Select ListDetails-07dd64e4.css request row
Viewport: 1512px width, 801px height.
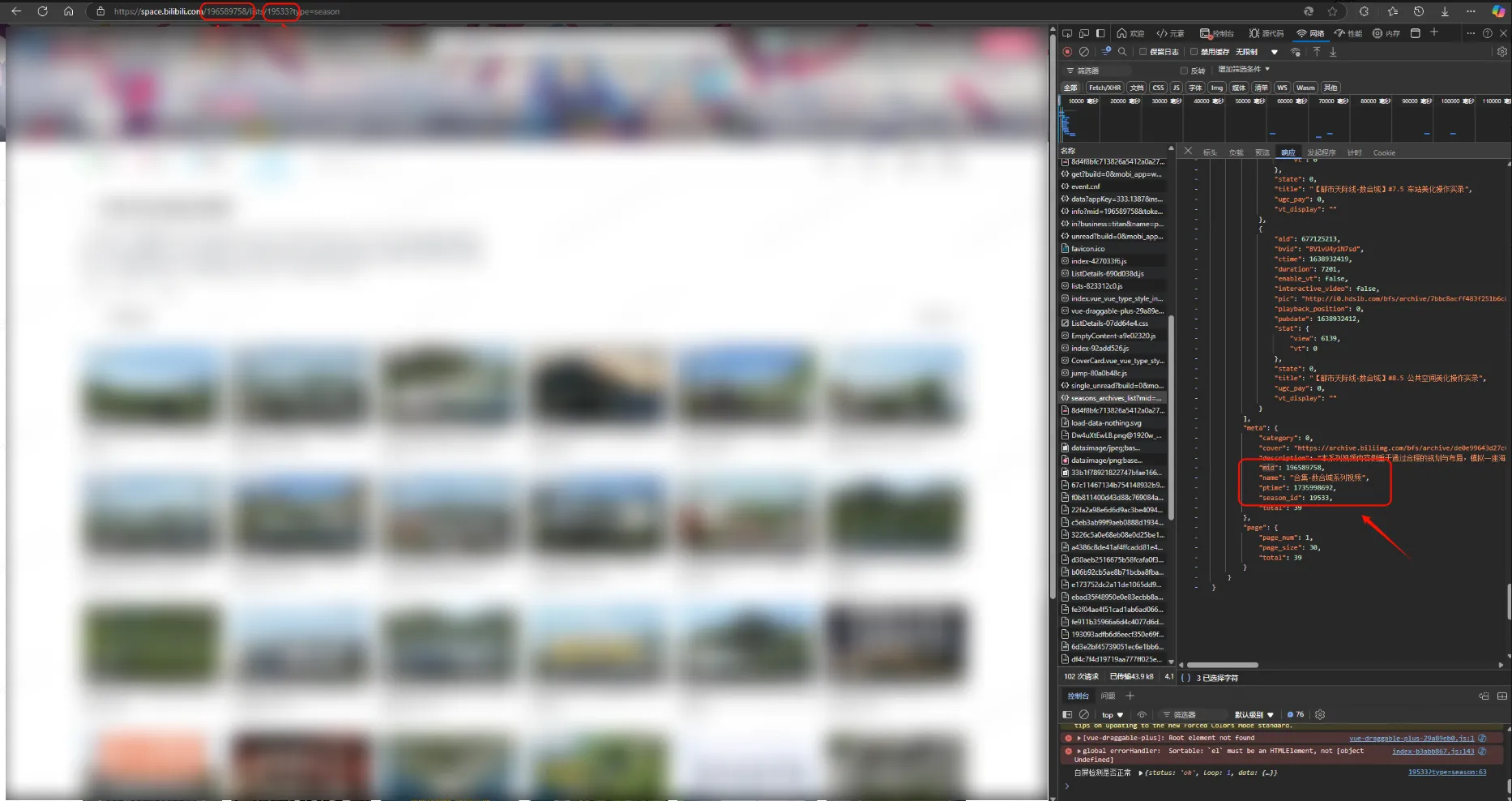tap(1114, 323)
